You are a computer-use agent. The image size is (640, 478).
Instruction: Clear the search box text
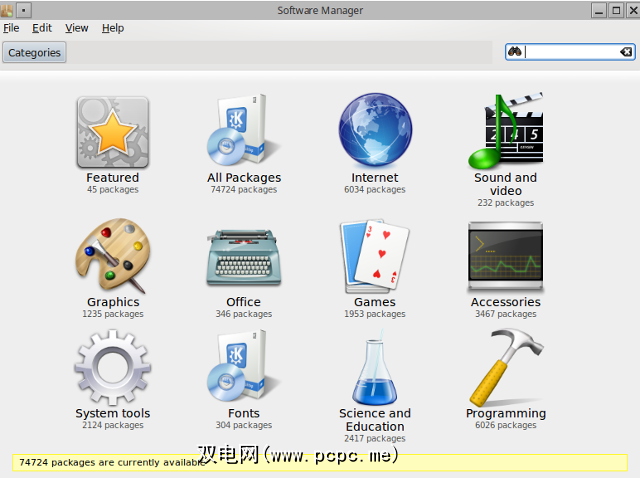coord(626,52)
